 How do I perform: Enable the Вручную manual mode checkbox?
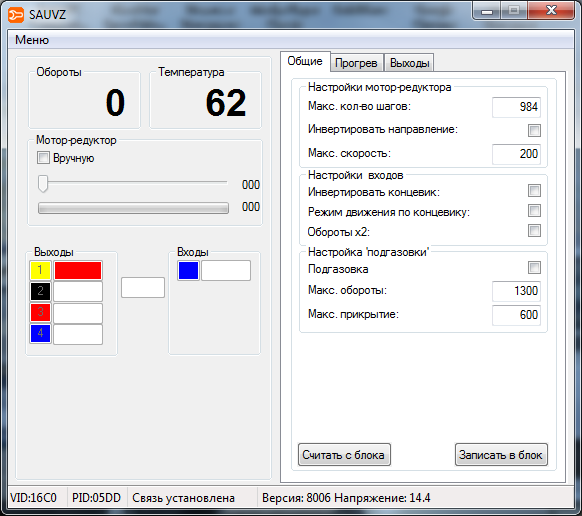(x=43, y=158)
